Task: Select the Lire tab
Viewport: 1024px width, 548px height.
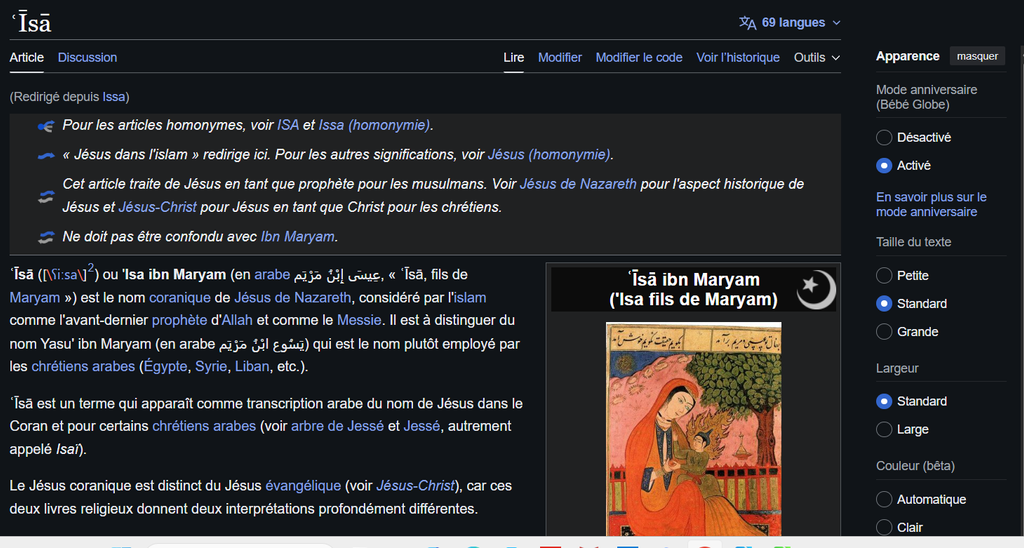Action: (513, 57)
